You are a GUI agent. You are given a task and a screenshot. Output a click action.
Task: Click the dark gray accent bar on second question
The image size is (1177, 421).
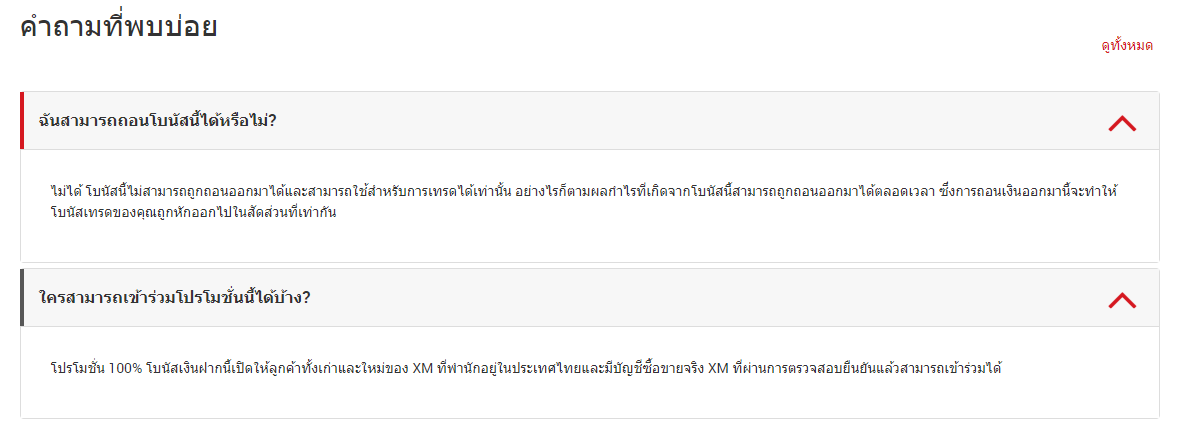[22, 298]
